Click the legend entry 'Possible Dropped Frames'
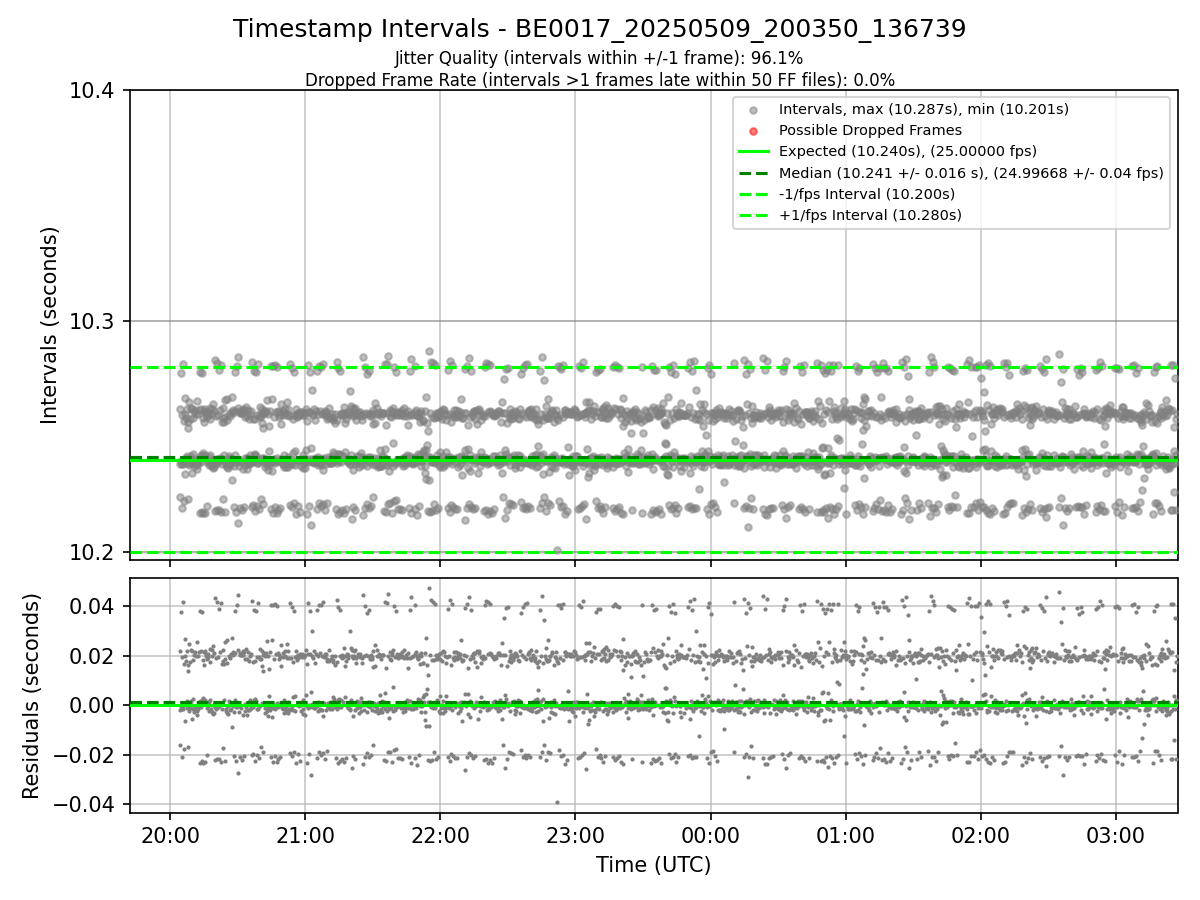Viewport: 1200px width, 900px height. tap(870, 130)
